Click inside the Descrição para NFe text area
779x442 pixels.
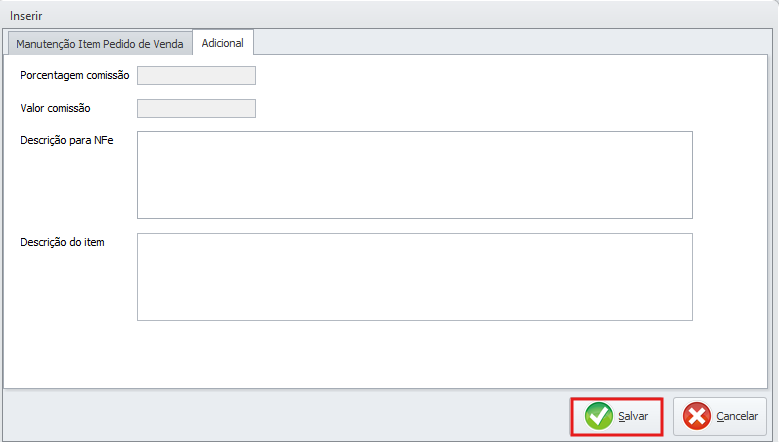tap(414, 174)
